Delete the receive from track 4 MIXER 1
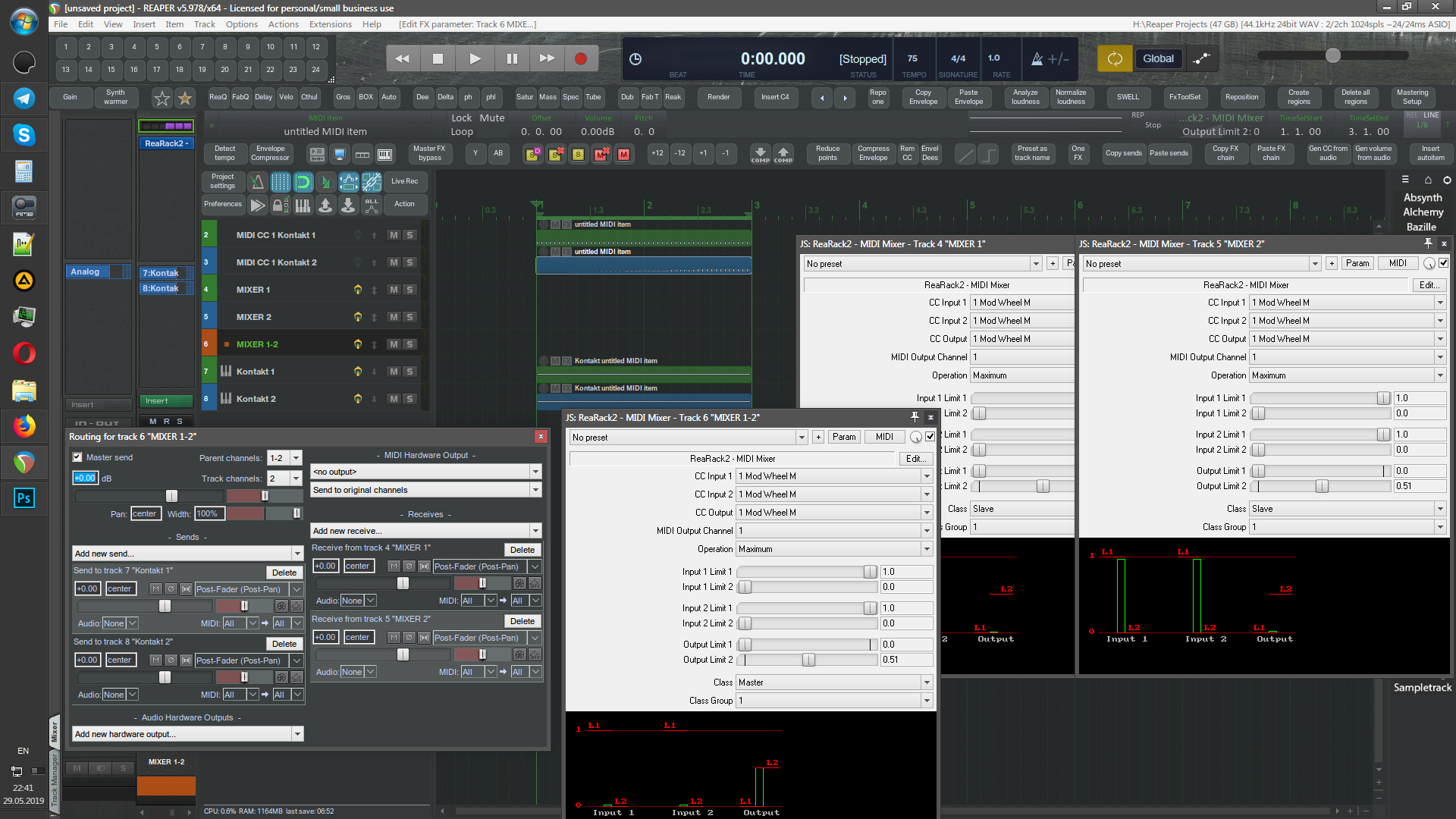This screenshot has width=1456, height=819. pos(522,550)
